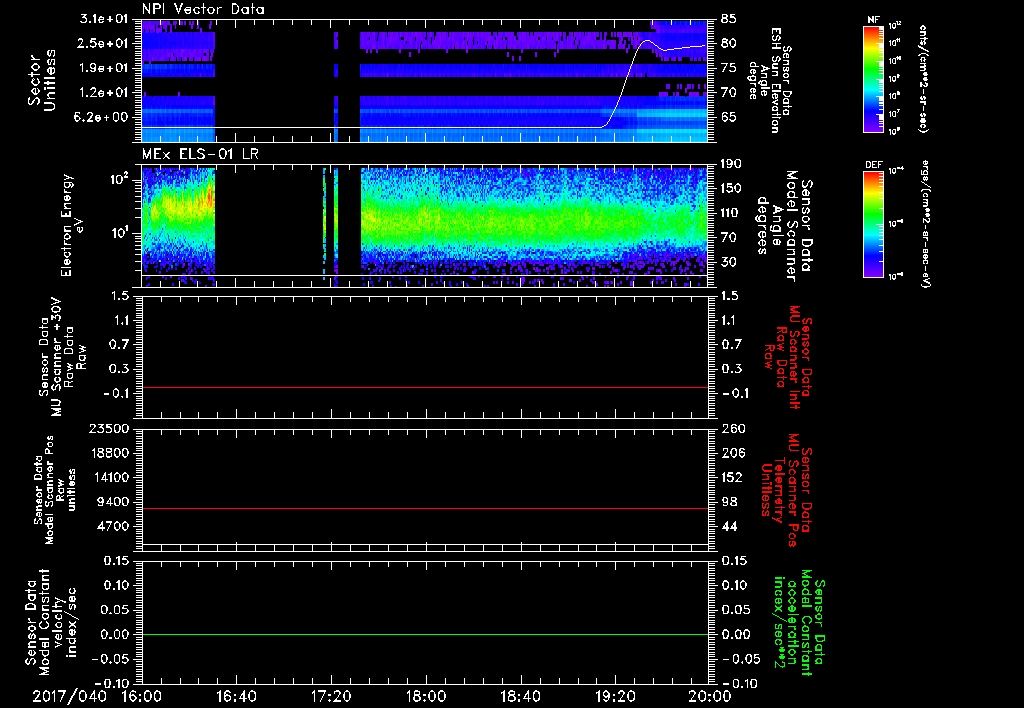Click the 'ESH Sun Elevation Angle' axis title
The image size is (1024, 708).
[771, 80]
